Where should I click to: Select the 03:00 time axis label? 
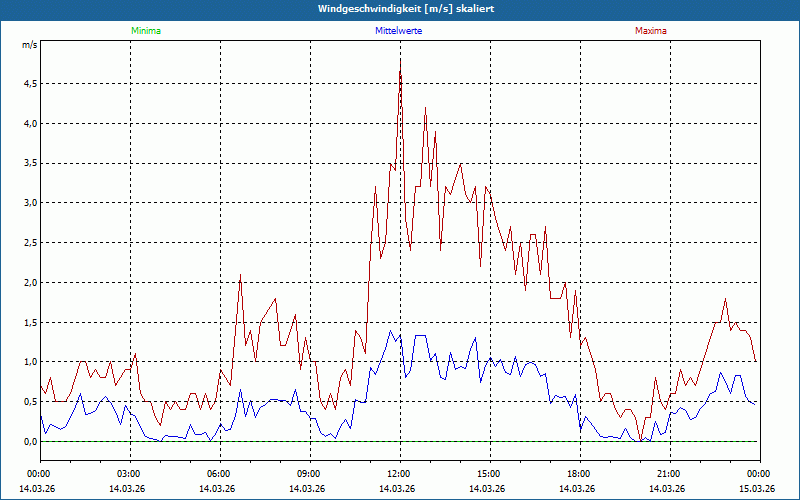(129, 474)
